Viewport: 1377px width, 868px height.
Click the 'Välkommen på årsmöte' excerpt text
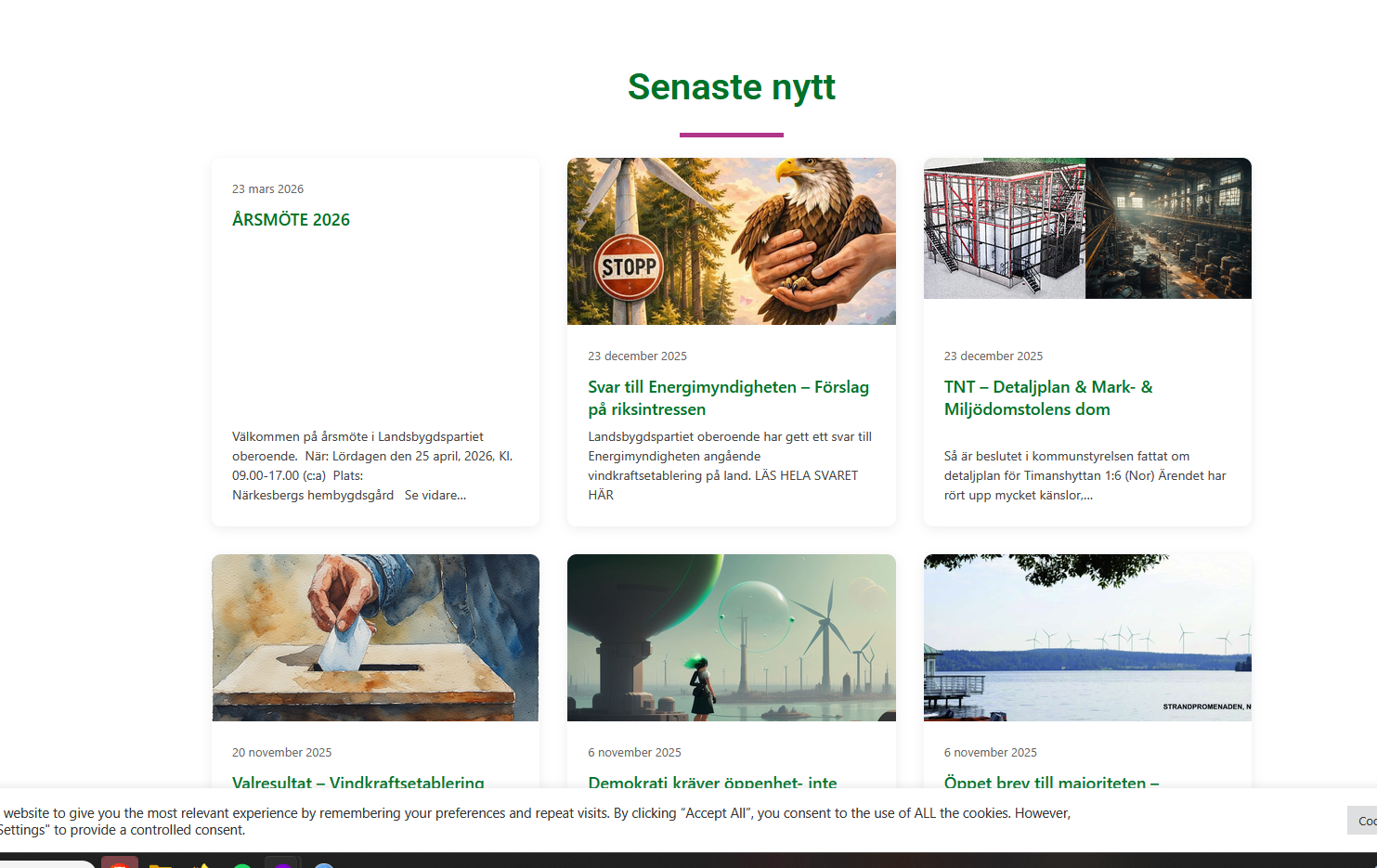click(x=372, y=466)
